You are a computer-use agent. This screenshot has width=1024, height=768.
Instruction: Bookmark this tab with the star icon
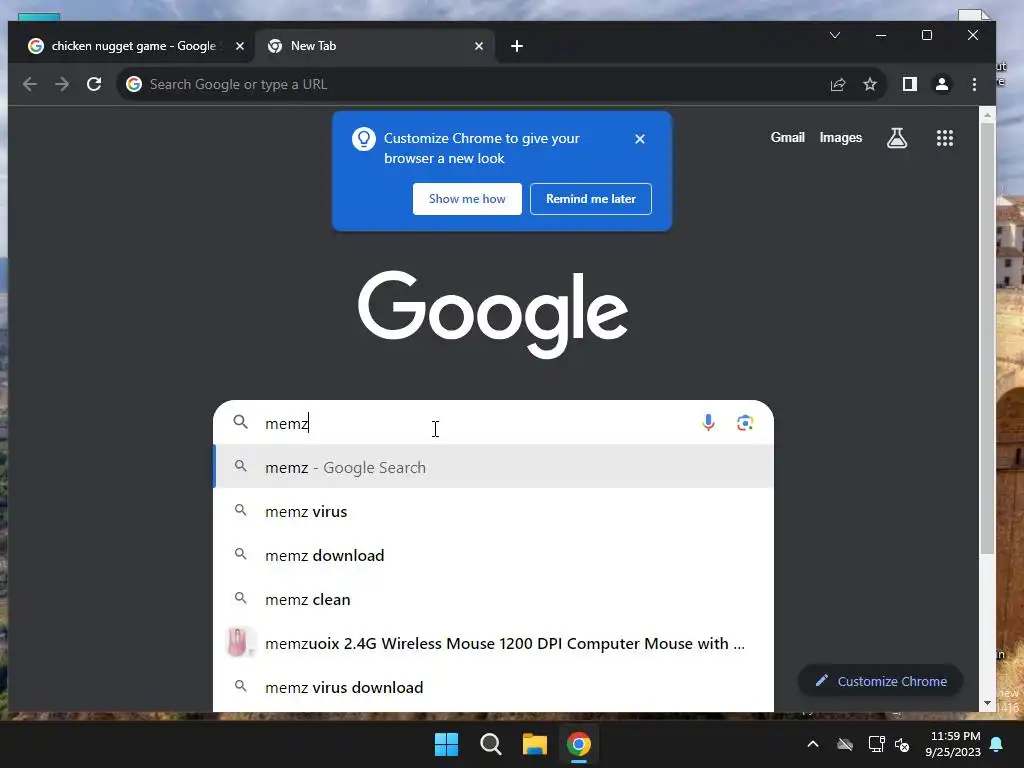870,84
